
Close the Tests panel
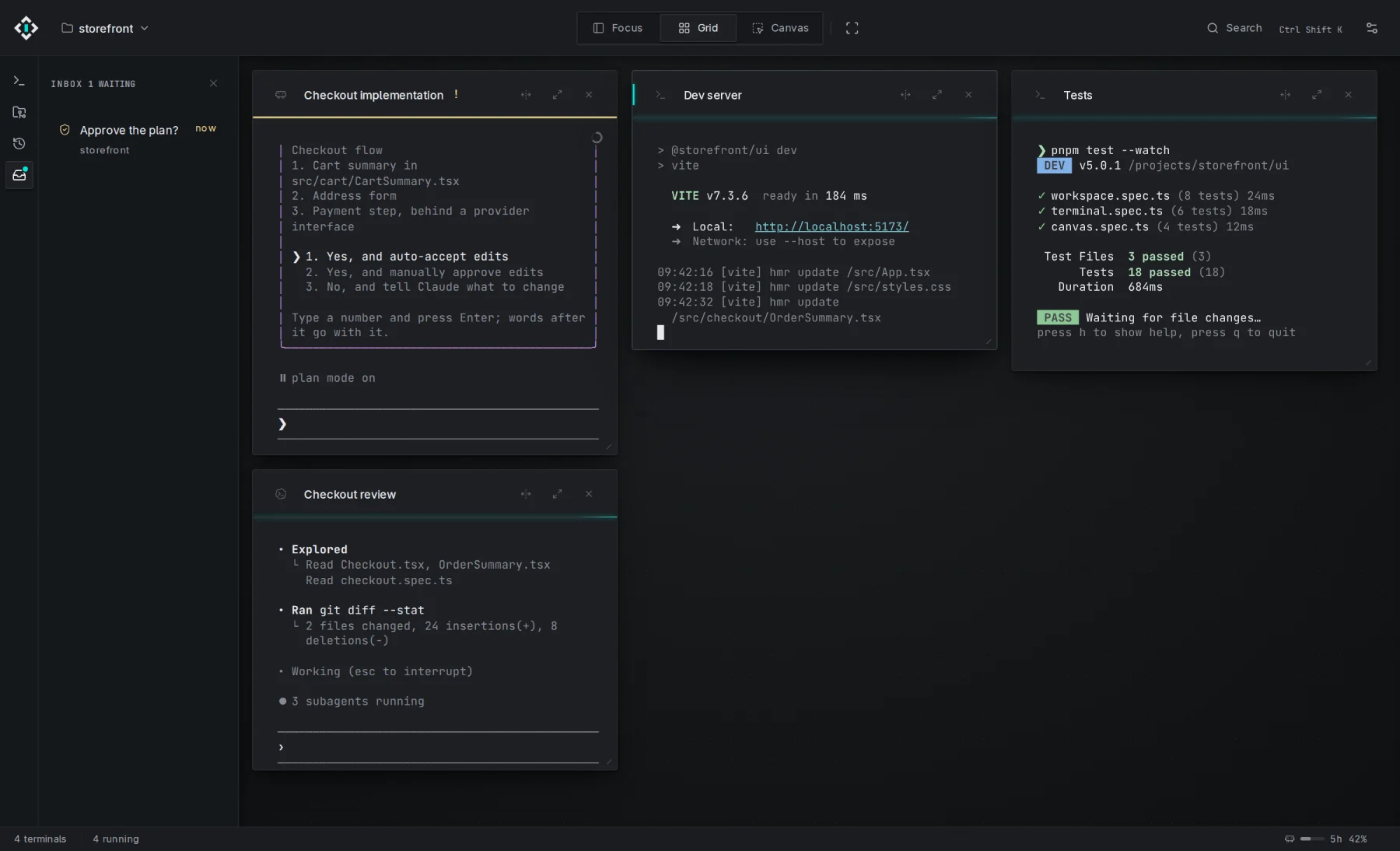pyautogui.click(x=1348, y=95)
